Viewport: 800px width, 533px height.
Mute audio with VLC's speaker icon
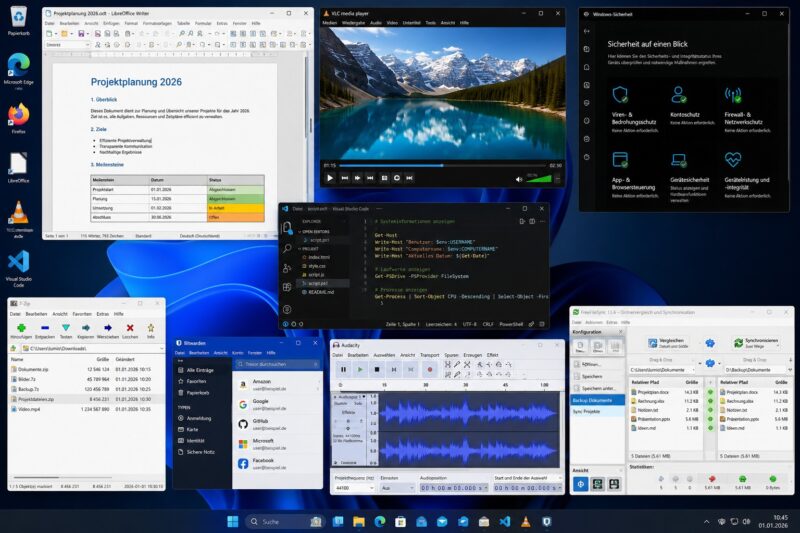[x=519, y=179]
